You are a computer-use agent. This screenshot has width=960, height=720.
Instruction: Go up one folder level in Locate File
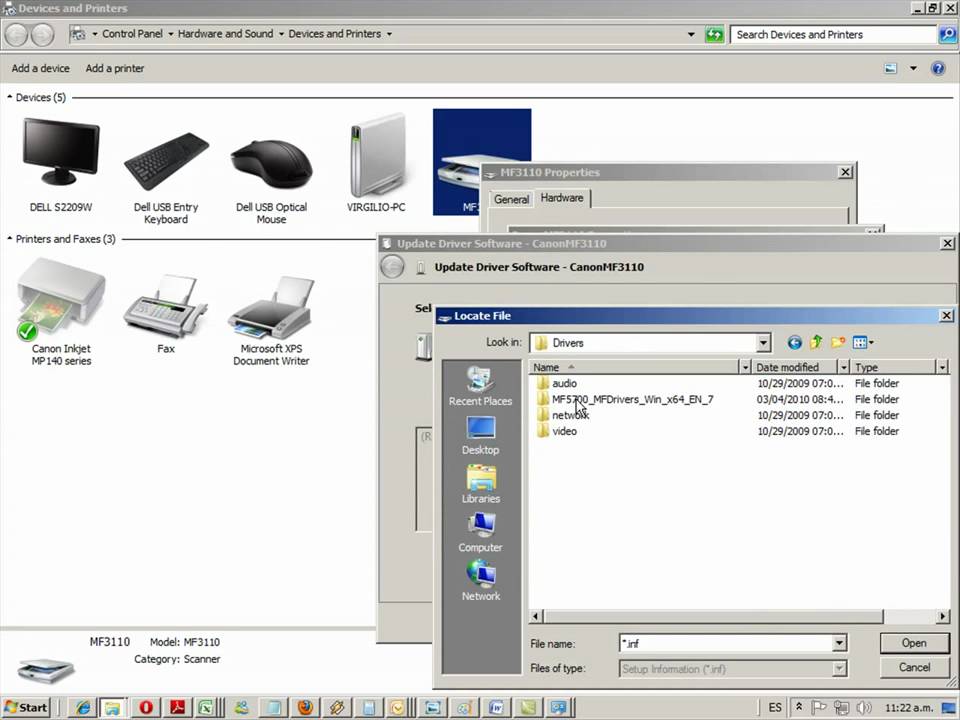816,343
